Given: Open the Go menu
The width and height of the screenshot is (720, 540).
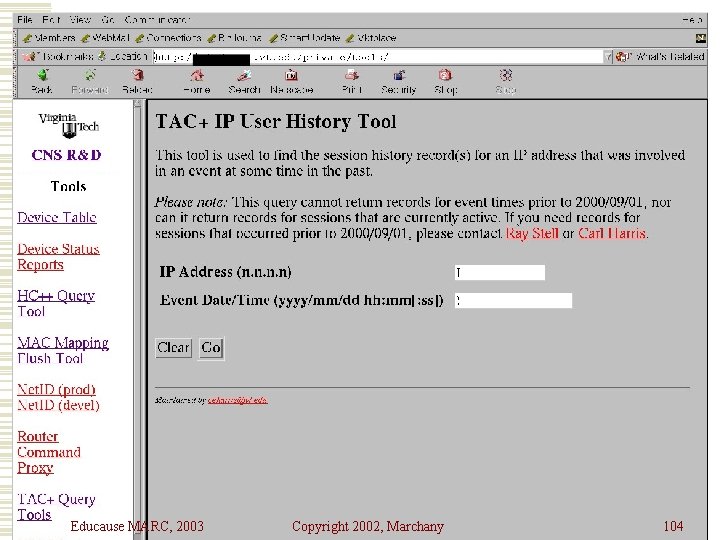Looking at the screenshot, I should coord(107,20).
